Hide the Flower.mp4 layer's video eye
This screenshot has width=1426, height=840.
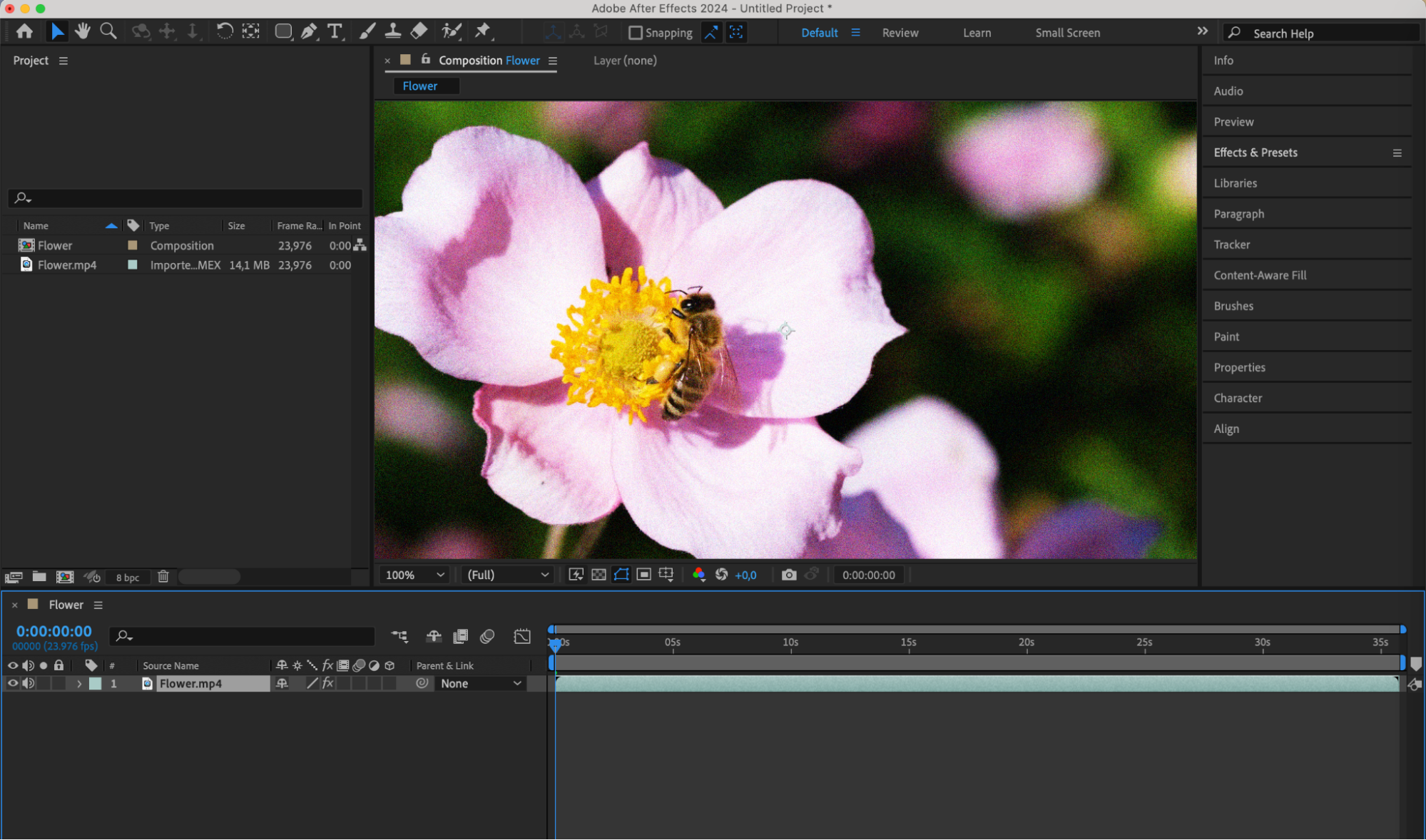12,683
